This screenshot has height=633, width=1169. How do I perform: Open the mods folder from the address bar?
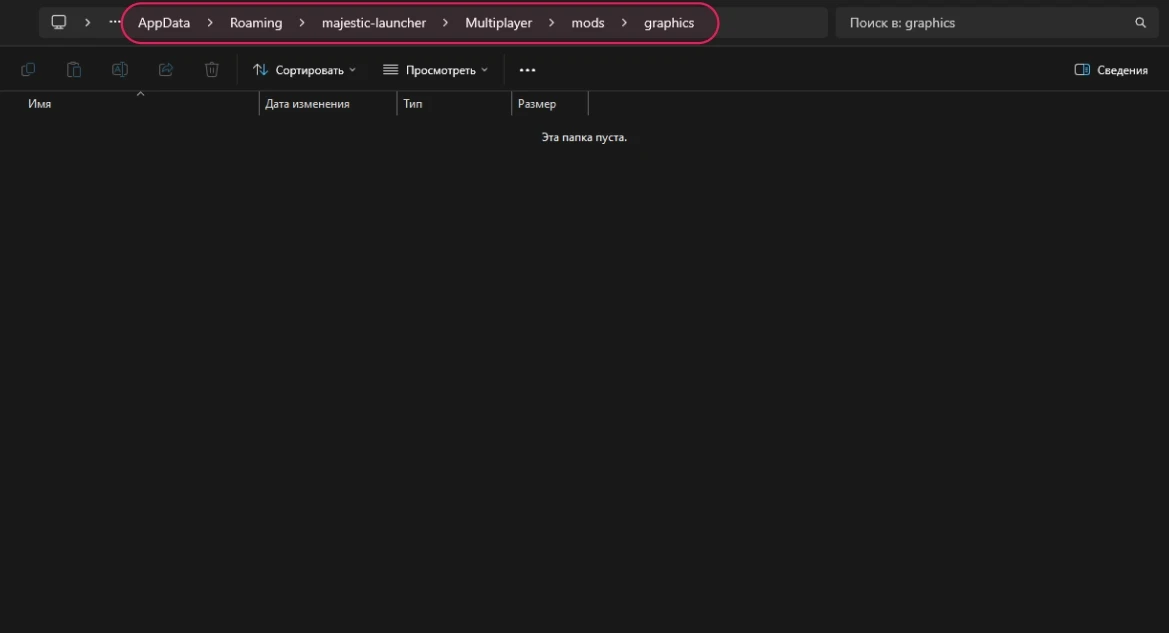coord(588,23)
